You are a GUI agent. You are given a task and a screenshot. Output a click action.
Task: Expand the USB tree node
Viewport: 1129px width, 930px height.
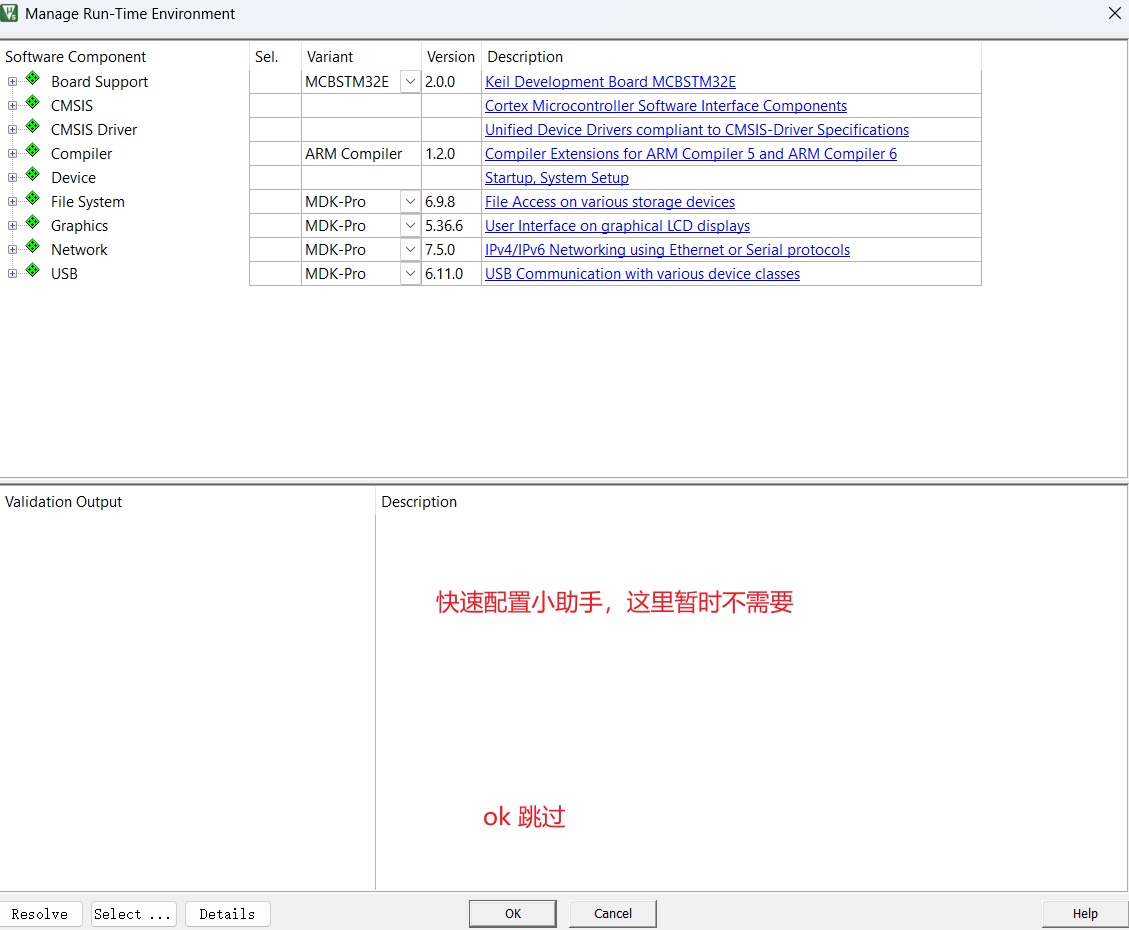pos(12,274)
